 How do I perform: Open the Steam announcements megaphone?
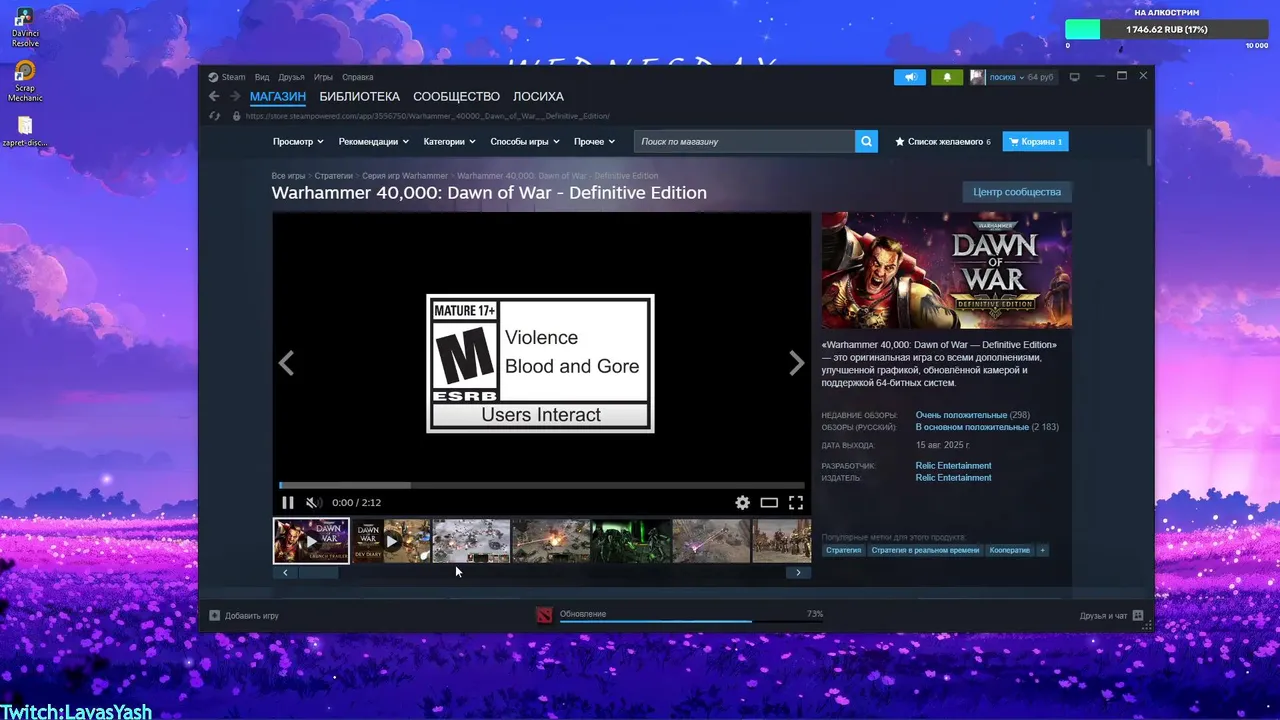click(910, 77)
